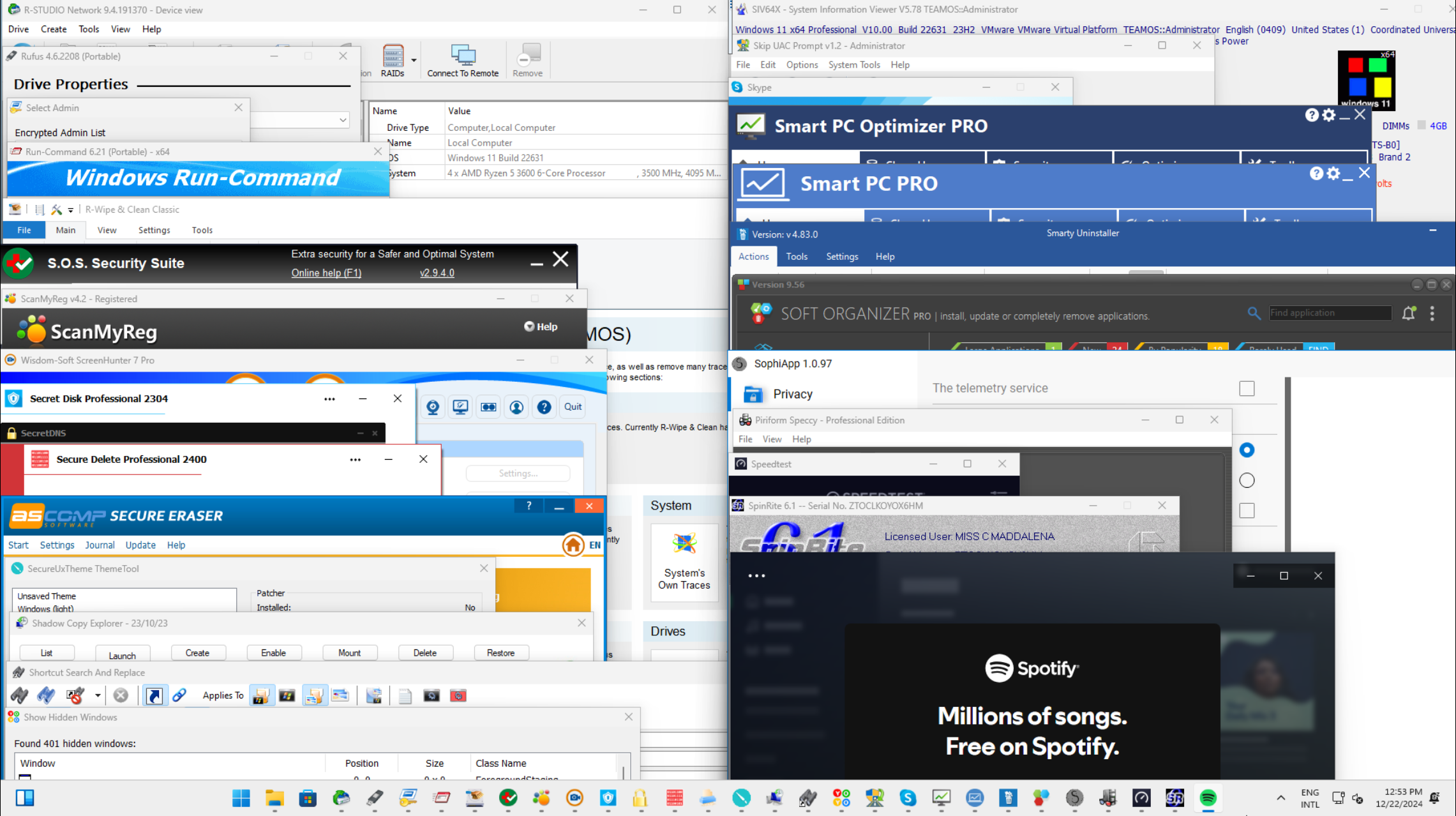Open the R-Wipe quick access toolbar dropdown
The image size is (1456, 816).
(71, 210)
